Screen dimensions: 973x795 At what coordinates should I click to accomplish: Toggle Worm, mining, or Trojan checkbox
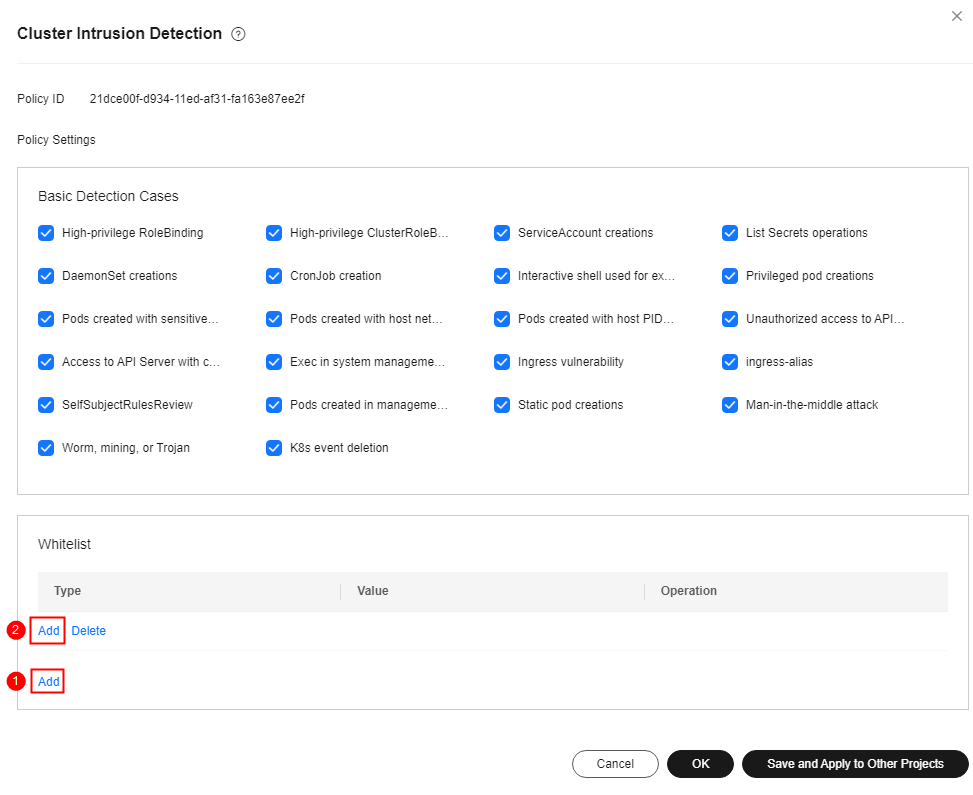46,448
